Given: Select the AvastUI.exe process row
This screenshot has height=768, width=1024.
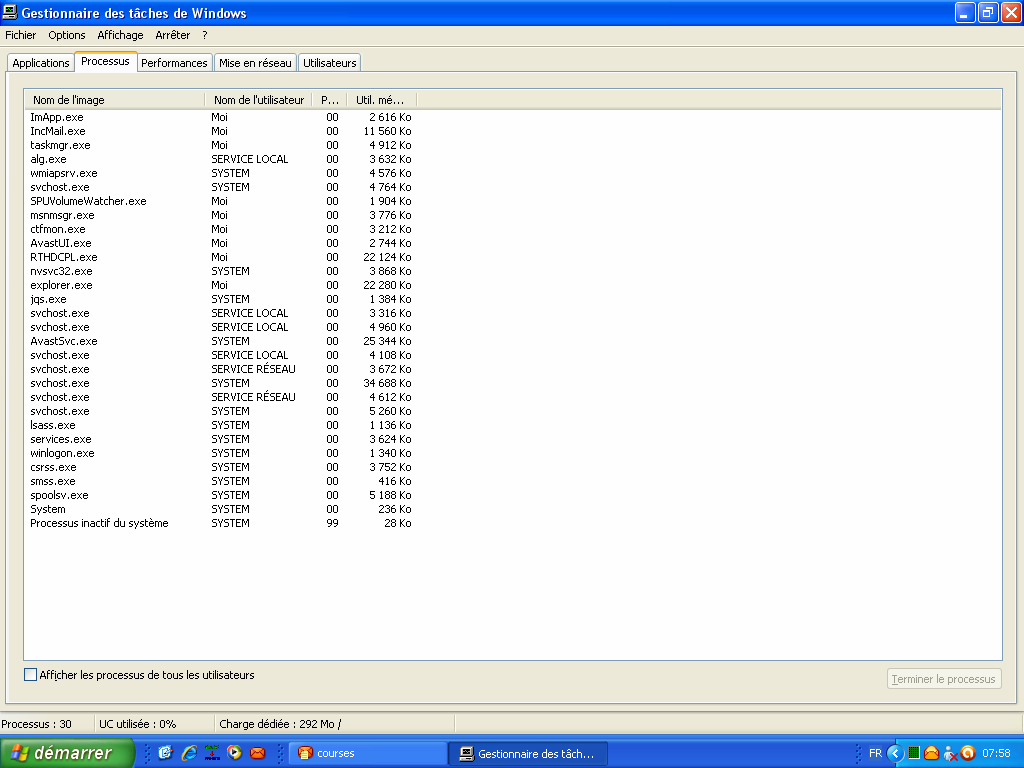Looking at the screenshot, I should coord(221,243).
